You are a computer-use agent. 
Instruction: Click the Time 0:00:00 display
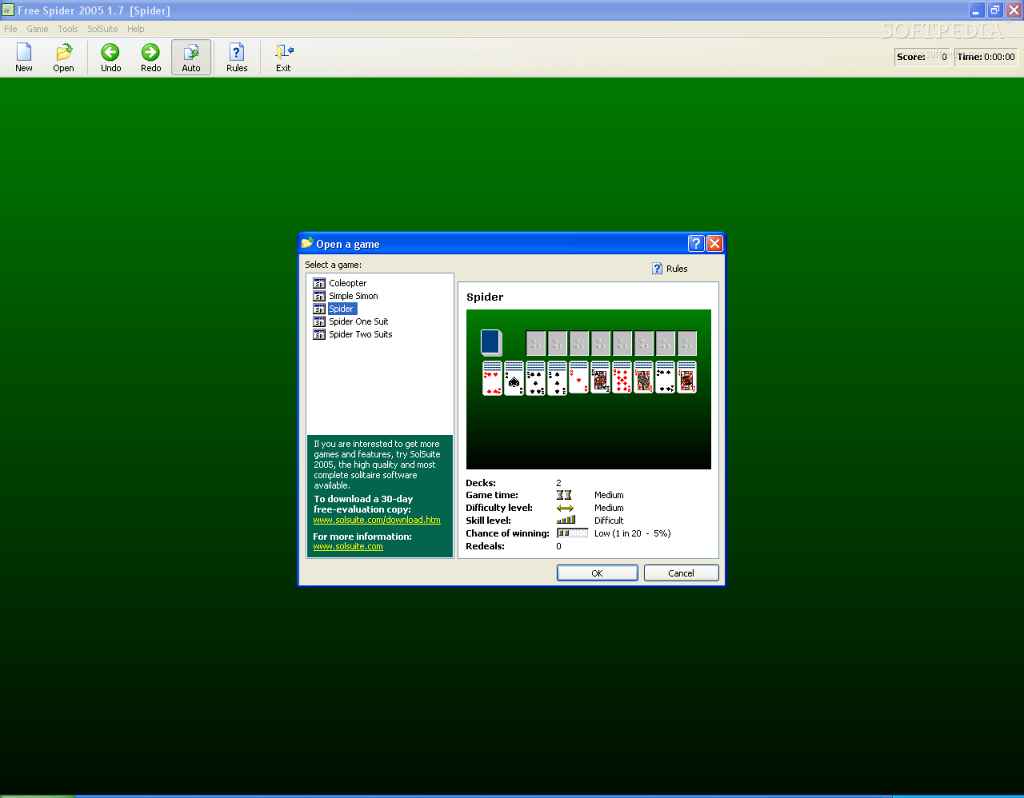point(986,57)
